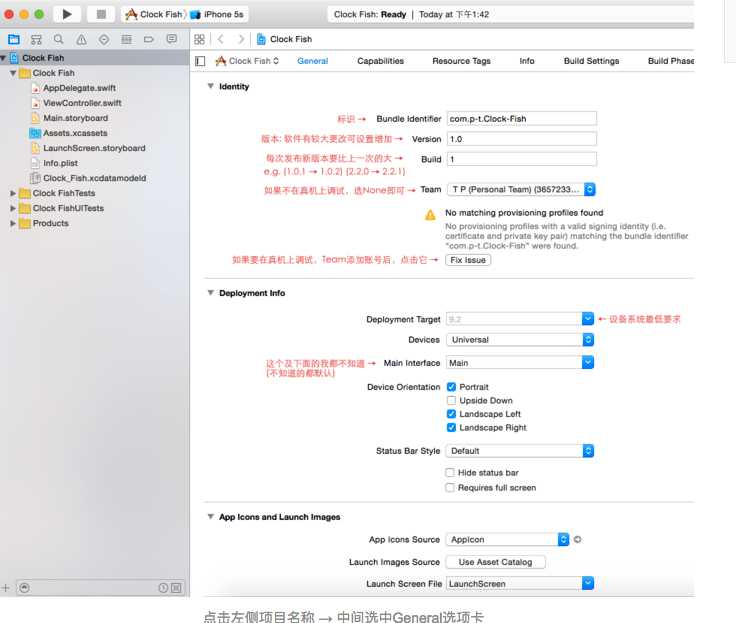Image resolution: width=736 pixels, height=623 pixels.
Task: Select Assets.xcassets in navigator
Action: tap(75, 133)
